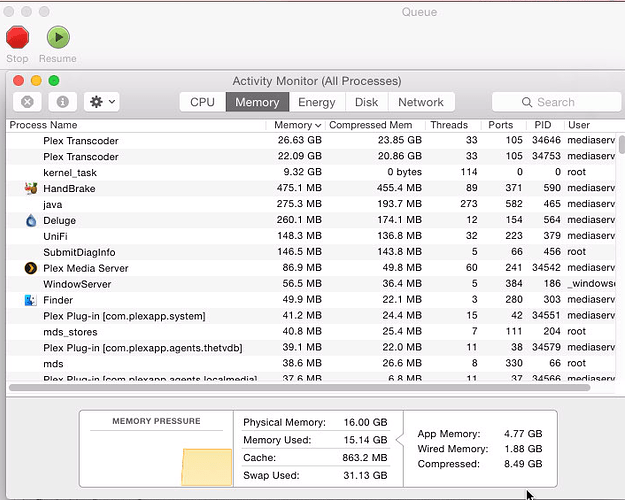Select the Plex Media Server process name

click(x=86, y=268)
